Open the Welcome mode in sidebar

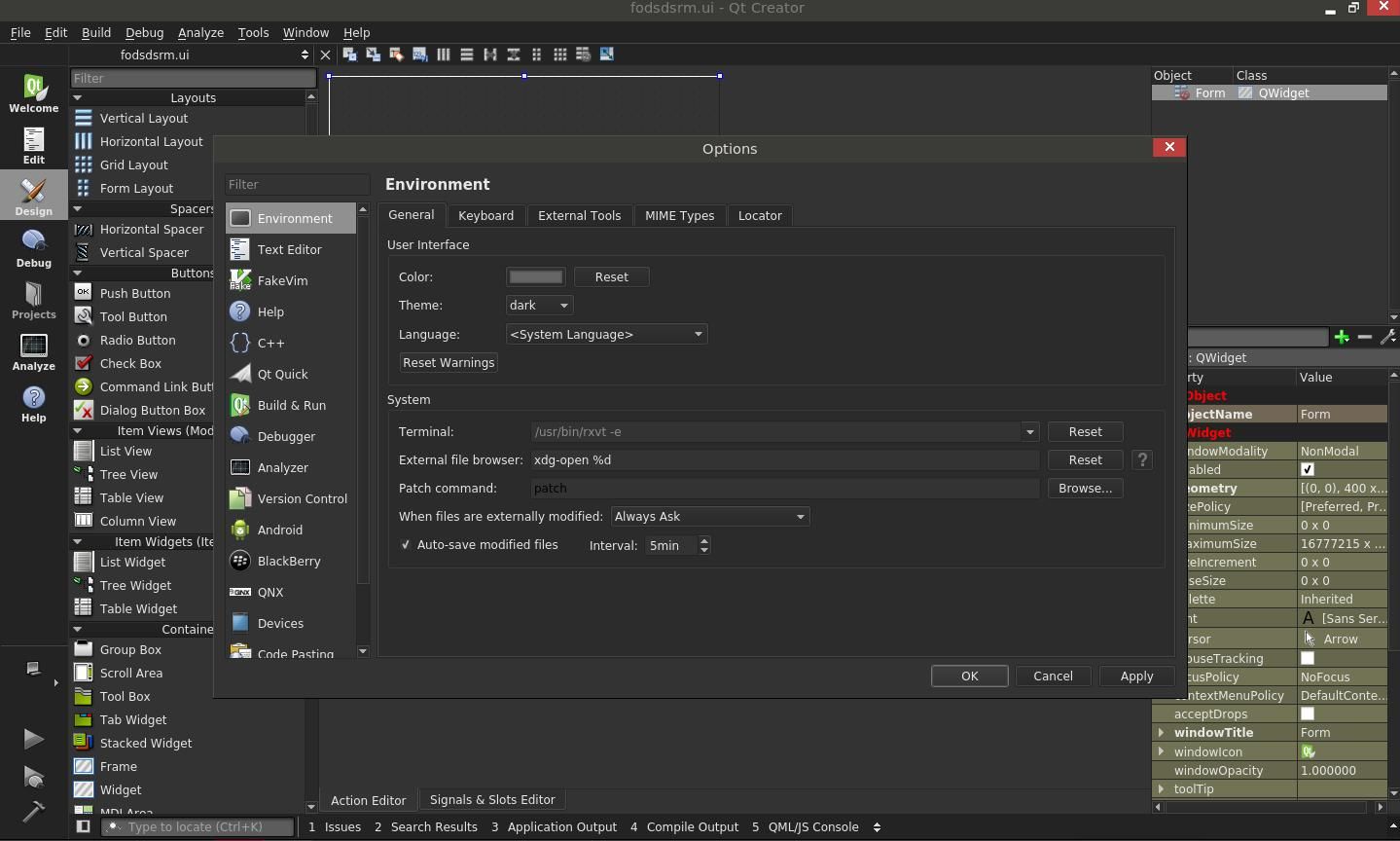pyautogui.click(x=34, y=93)
